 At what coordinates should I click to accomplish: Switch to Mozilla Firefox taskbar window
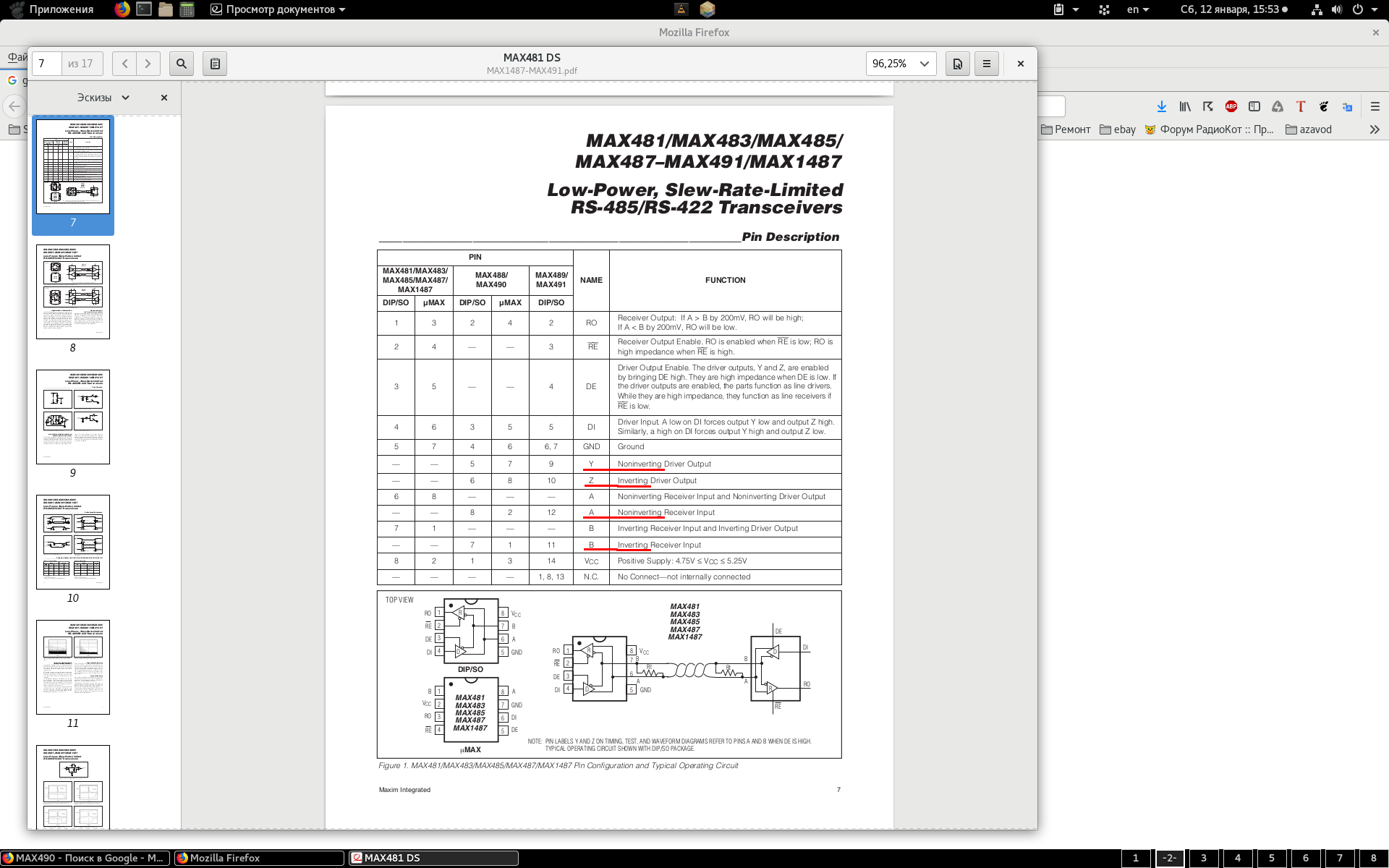[x=258, y=858]
